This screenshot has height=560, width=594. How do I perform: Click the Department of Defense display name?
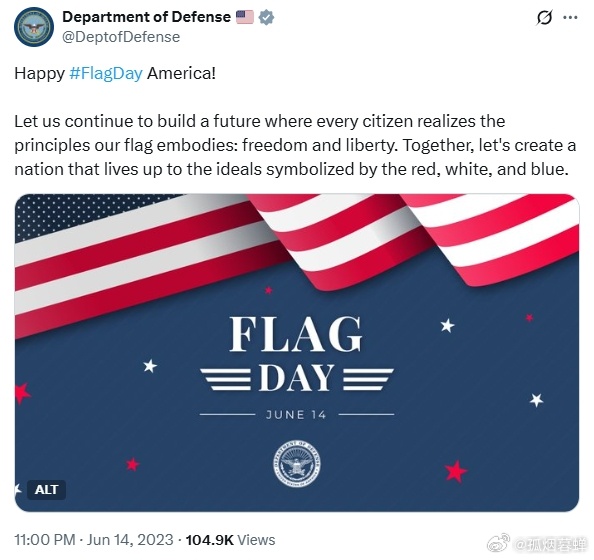(x=146, y=17)
